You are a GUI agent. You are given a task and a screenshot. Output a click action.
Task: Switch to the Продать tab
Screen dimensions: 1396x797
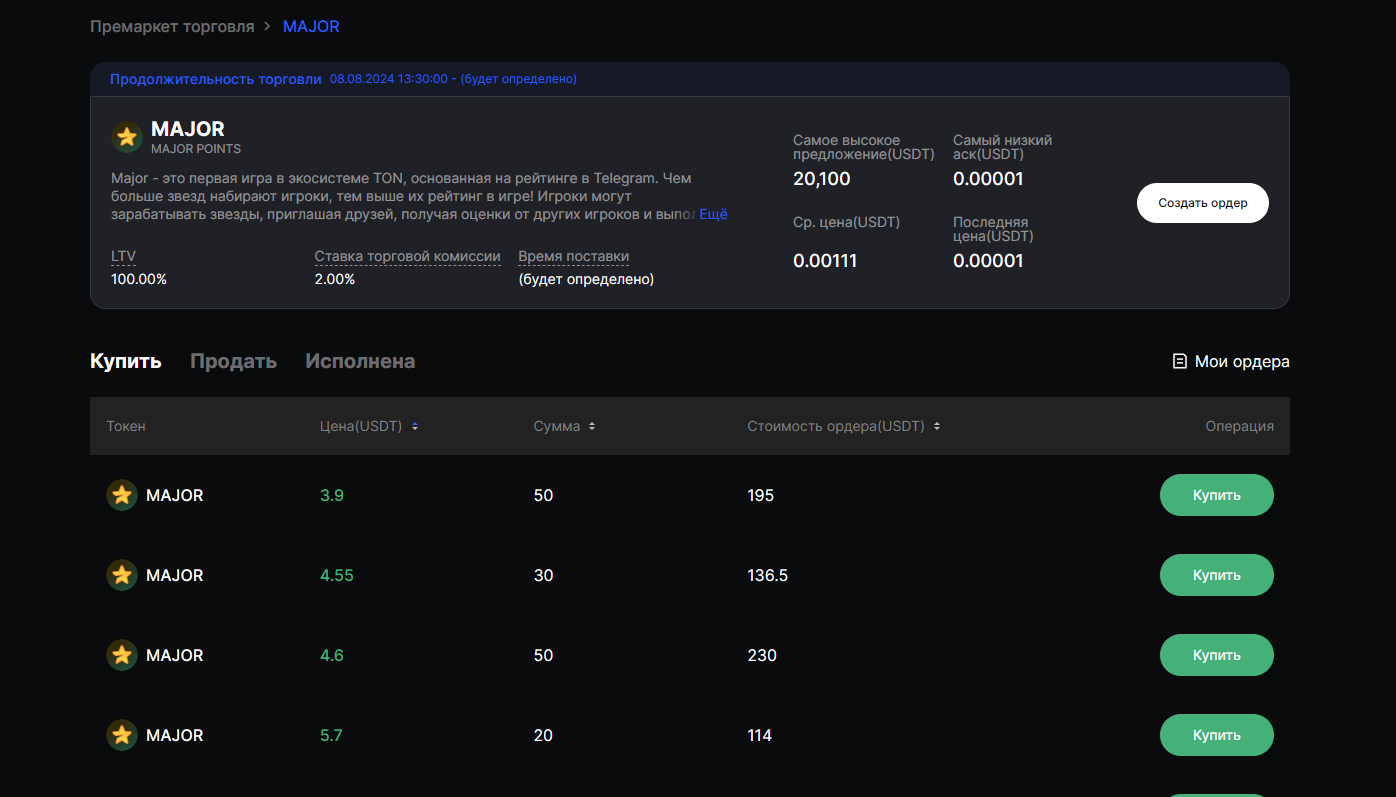tap(233, 361)
